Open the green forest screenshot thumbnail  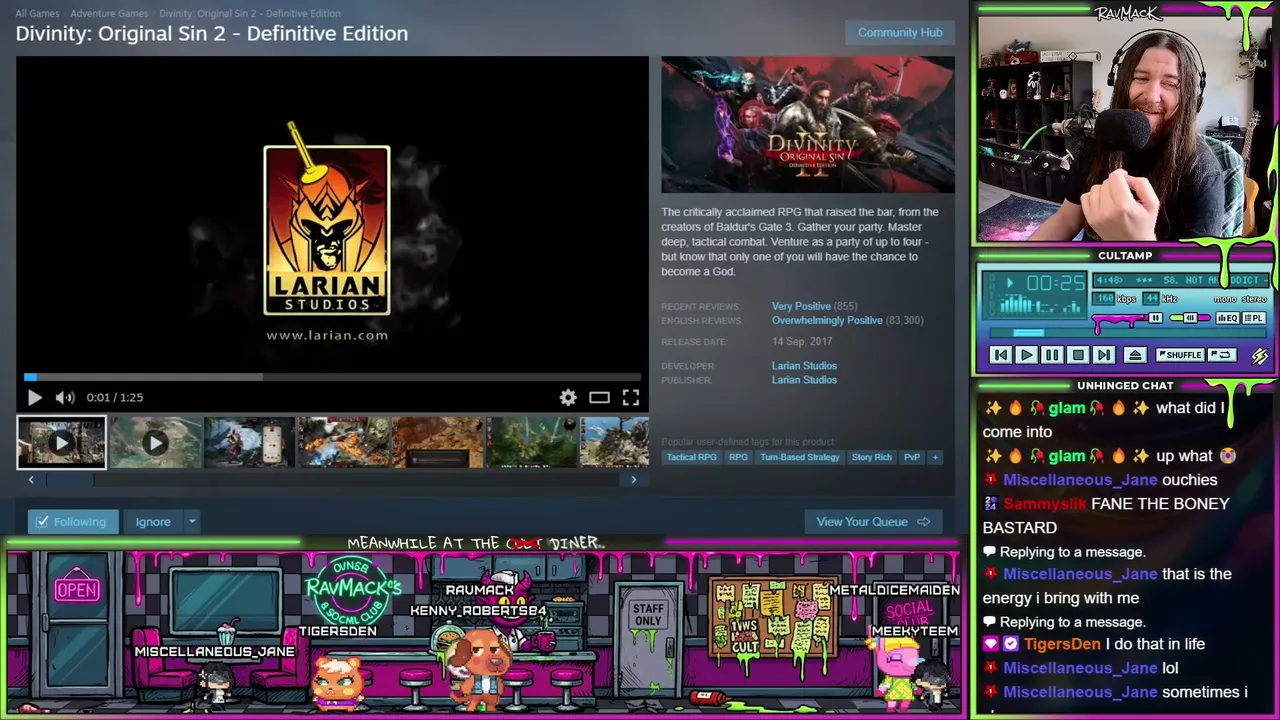pos(531,442)
